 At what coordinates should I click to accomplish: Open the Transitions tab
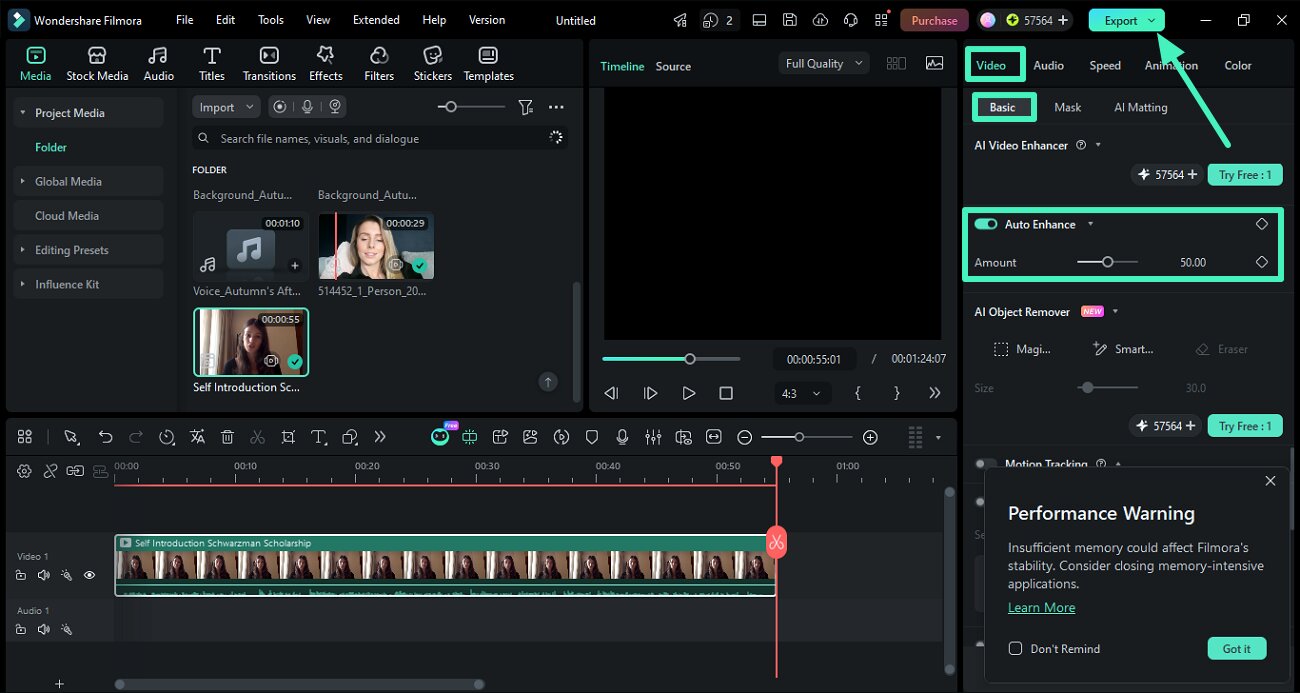click(x=269, y=64)
